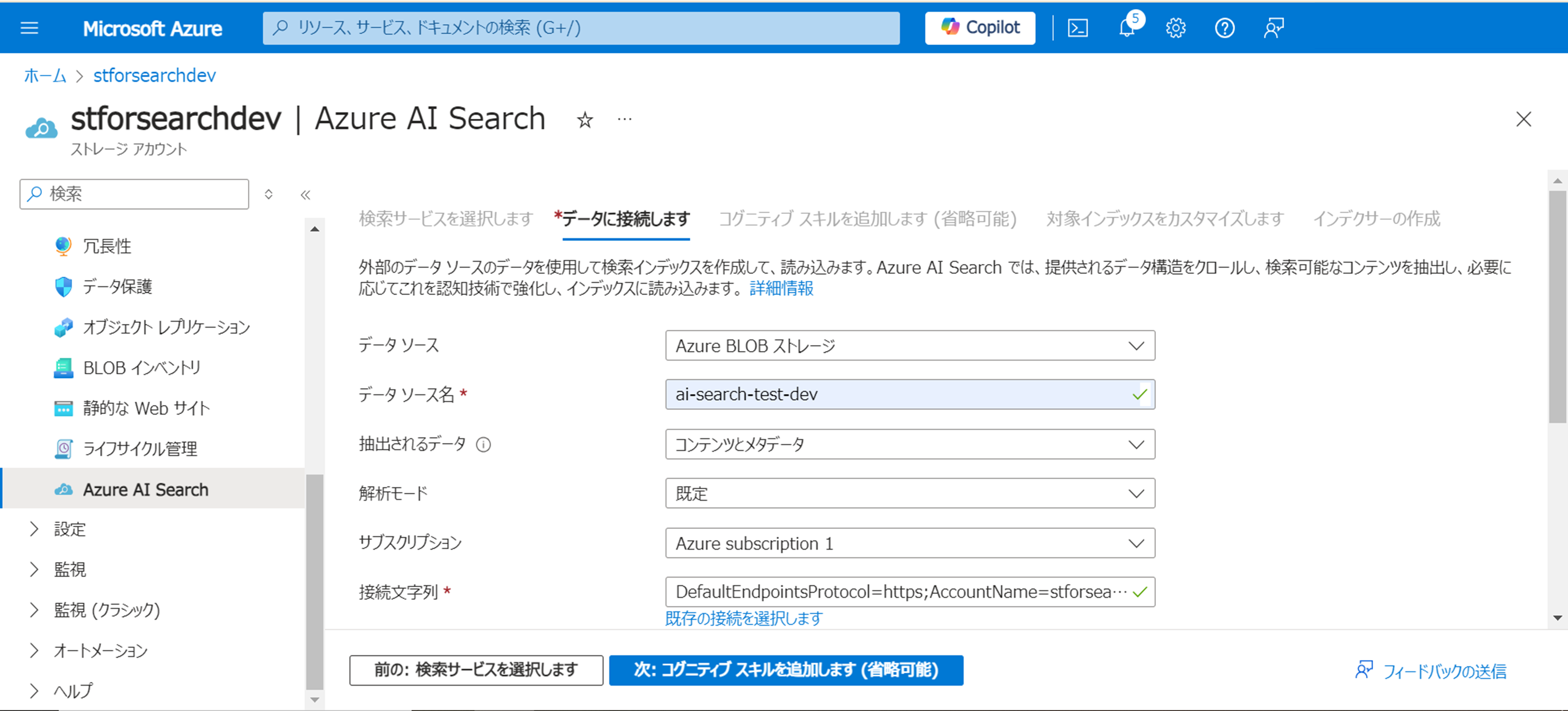The height and width of the screenshot is (711, 1568).
Task: Click the sidebar scroll down arrow
Action: [315, 700]
